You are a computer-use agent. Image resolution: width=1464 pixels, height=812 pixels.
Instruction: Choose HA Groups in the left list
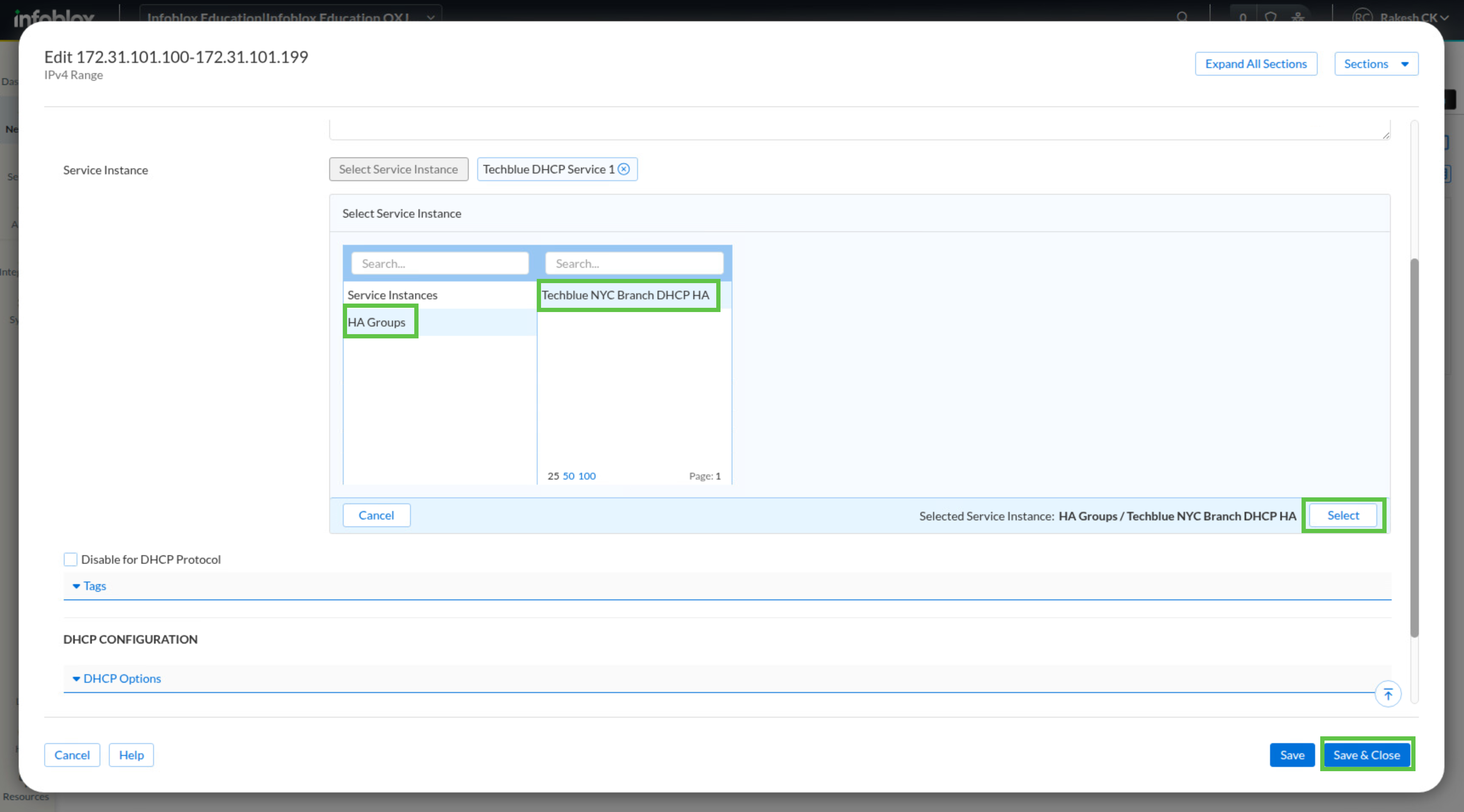440,322
